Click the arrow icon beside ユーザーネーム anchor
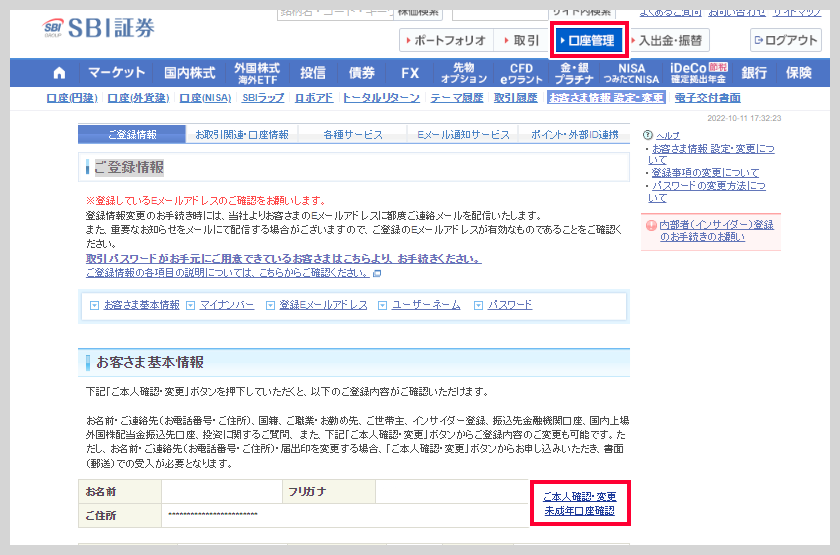Image resolution: width=840 pixels, height=555 pixels. (382, 305)
